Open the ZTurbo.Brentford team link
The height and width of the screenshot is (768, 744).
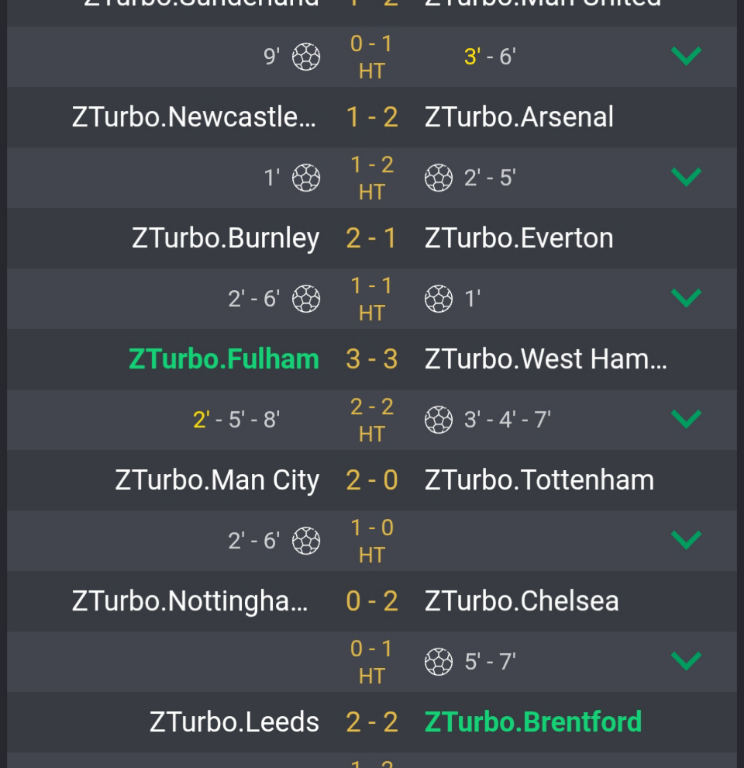coord(533,722)
